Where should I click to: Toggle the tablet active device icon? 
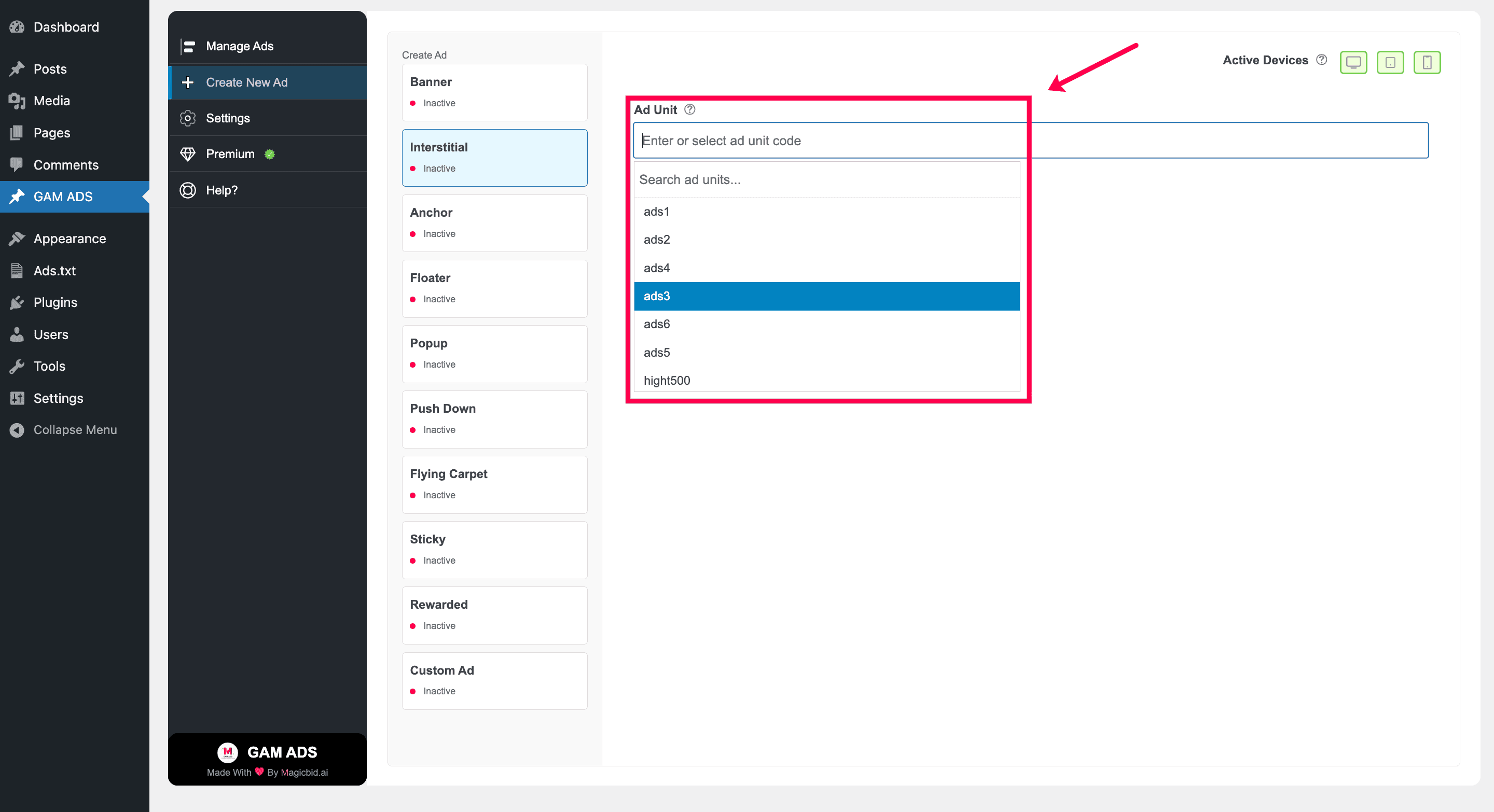coord(1390,62)
